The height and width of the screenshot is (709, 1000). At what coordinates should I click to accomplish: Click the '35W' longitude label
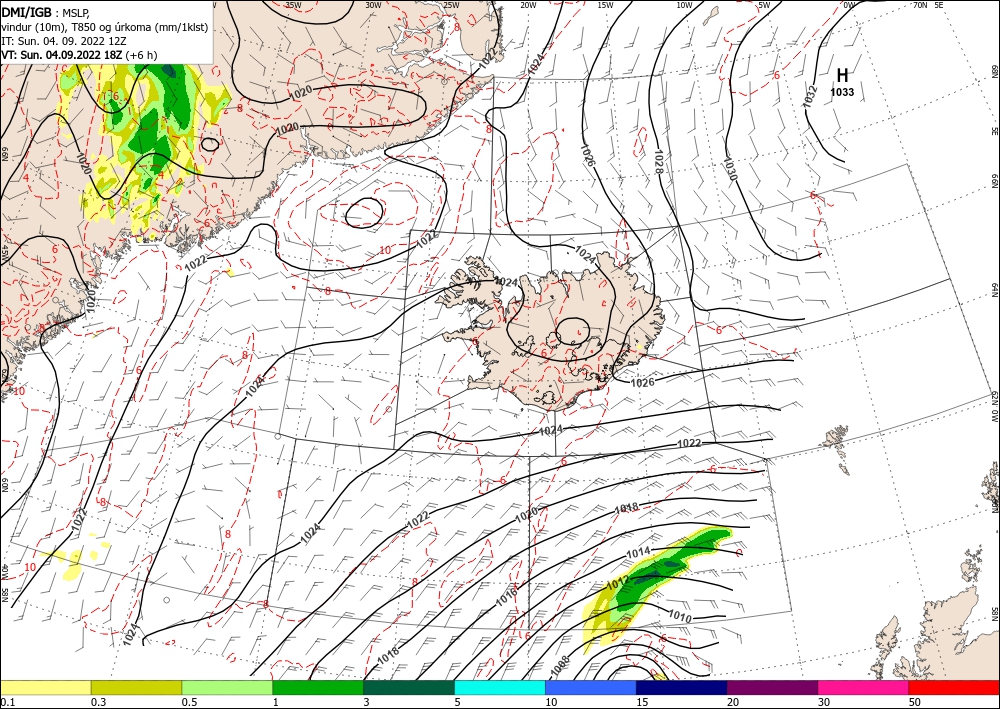(x=293, y=5)
